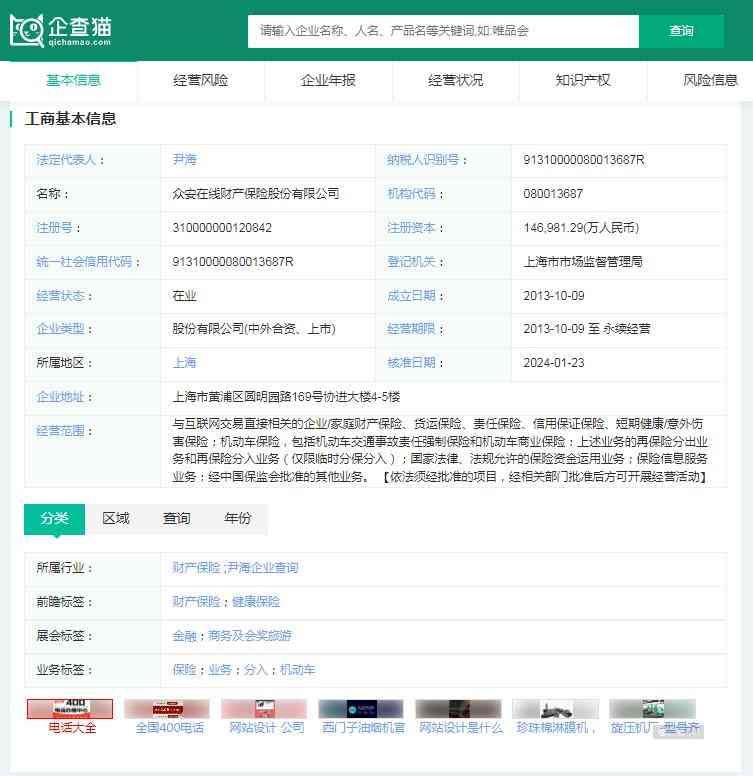Focus the company name search field

442,31
